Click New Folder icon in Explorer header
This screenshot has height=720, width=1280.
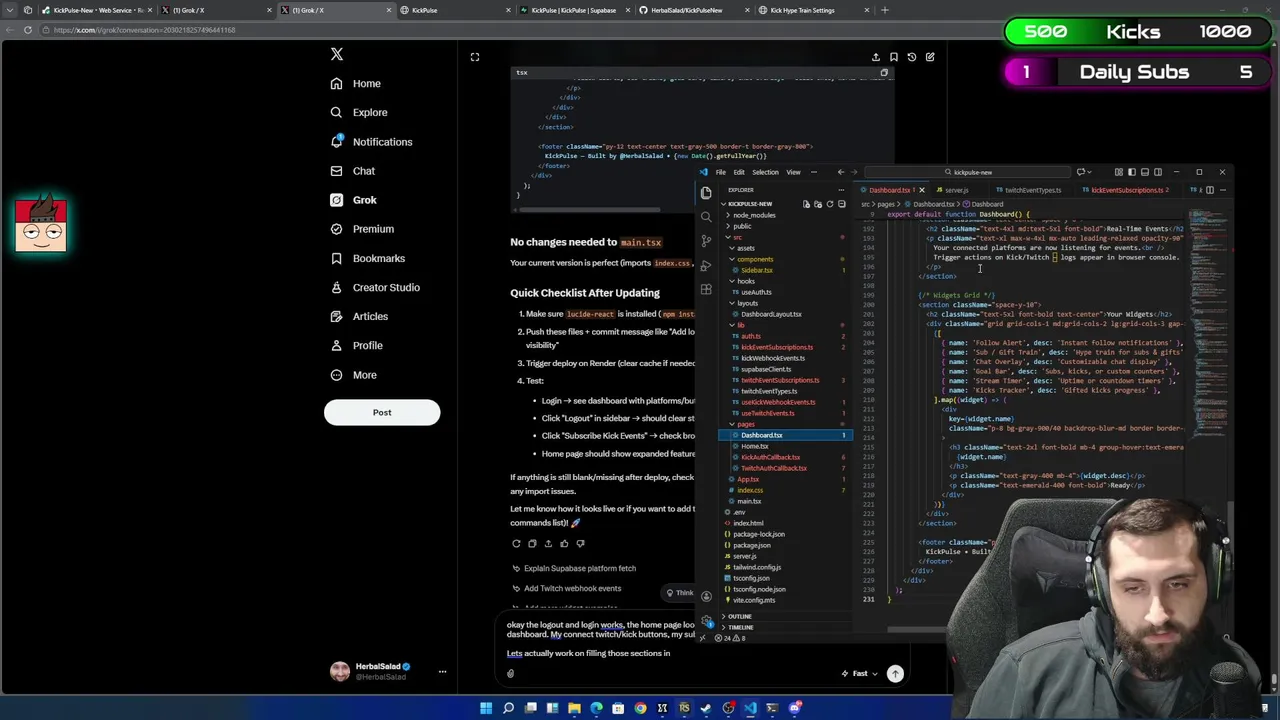tap(818, 204)
